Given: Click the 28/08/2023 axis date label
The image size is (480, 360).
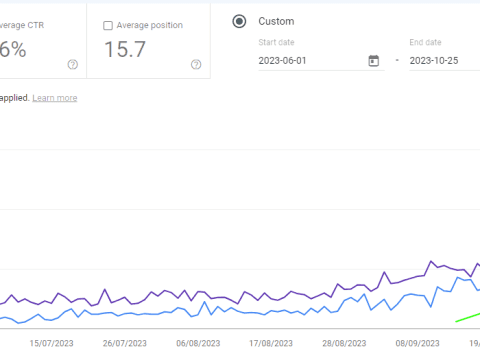Looking at the screenshot, I should (344, 343).
